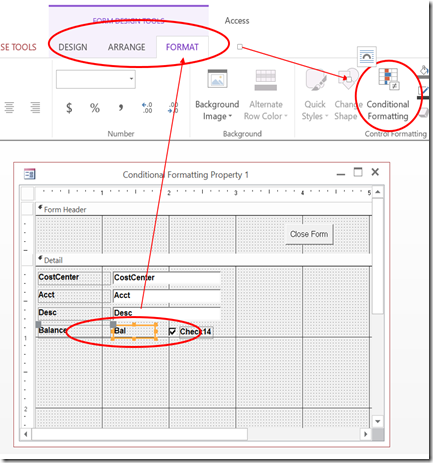Image resolution: width=433 pixels, height=463 pixels.
Task: Apply comma number format
Action: click(121, 107)
